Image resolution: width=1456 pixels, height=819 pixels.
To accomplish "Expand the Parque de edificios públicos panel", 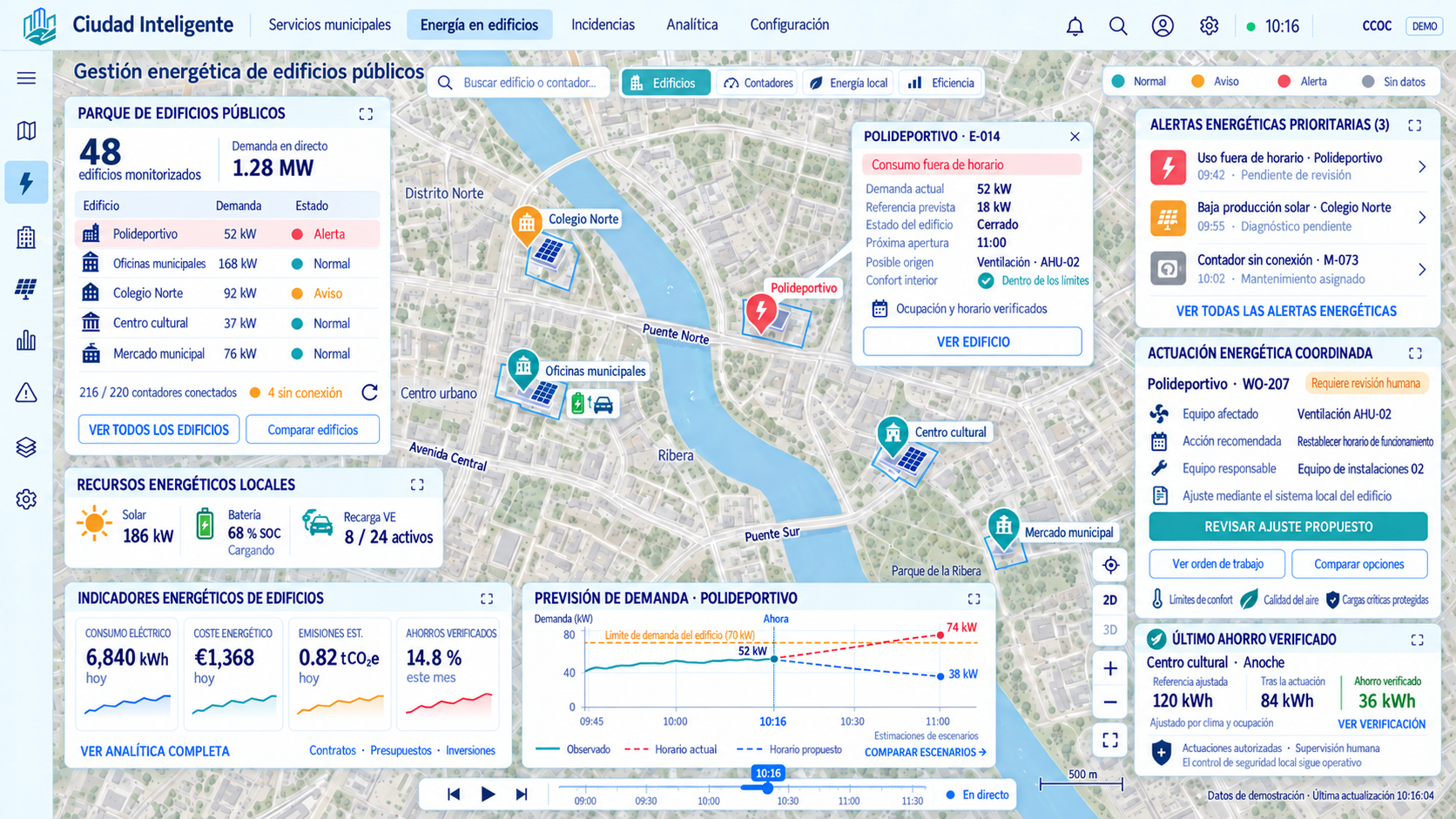I will pyautogui.click(x=366, y=114).
